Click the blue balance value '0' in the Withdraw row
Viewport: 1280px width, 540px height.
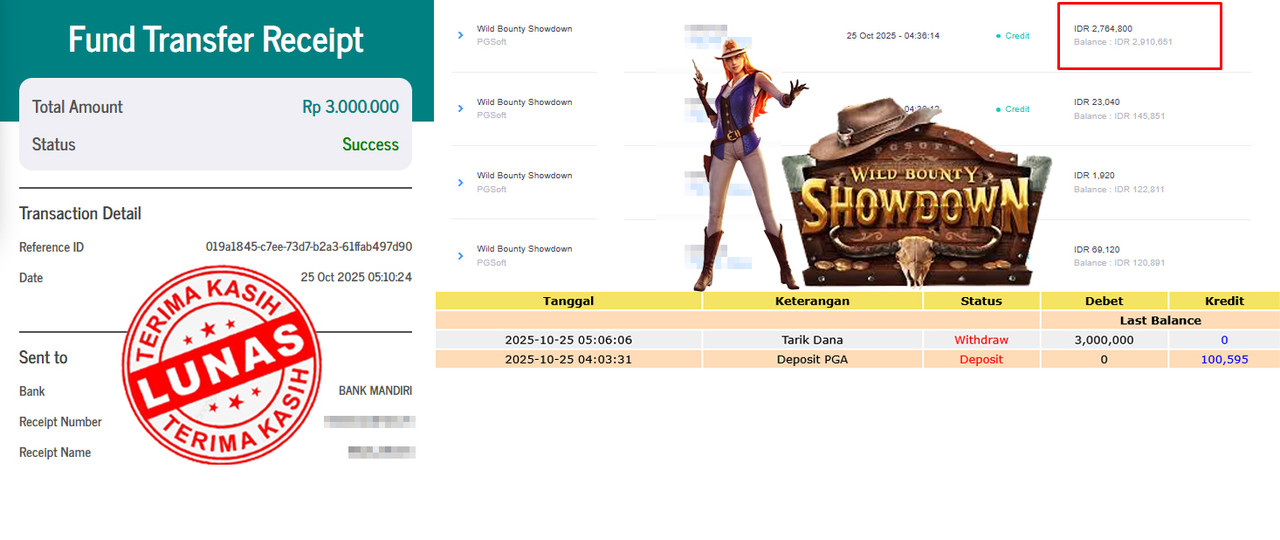coord(1224,340)
